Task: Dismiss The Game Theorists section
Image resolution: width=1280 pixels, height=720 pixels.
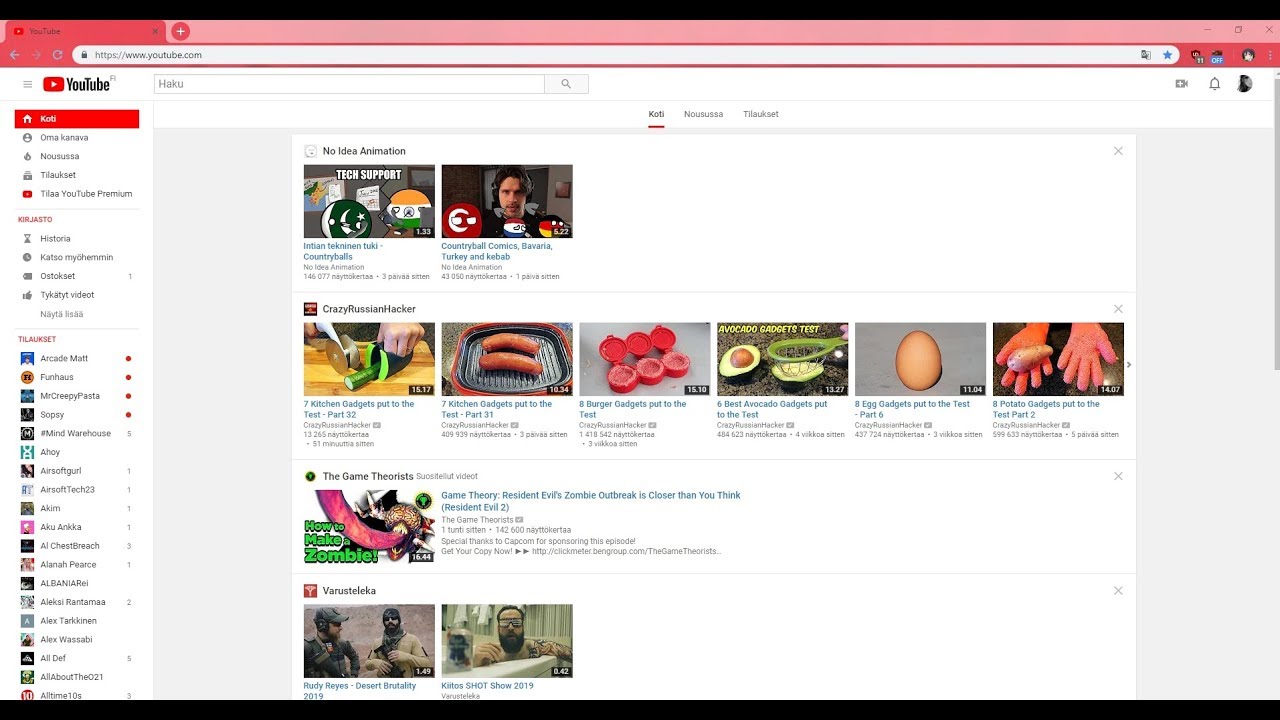Action: tap(1118, 476)
